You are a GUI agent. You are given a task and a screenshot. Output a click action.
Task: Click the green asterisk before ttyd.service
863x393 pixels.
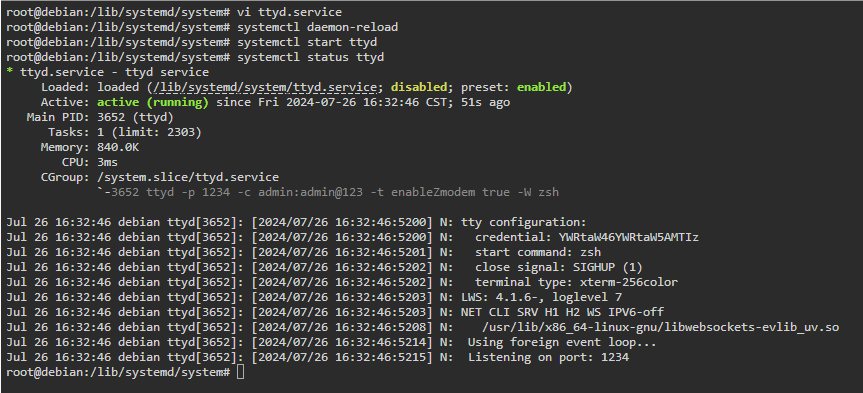pyautogui.click(x=9, y=72)
